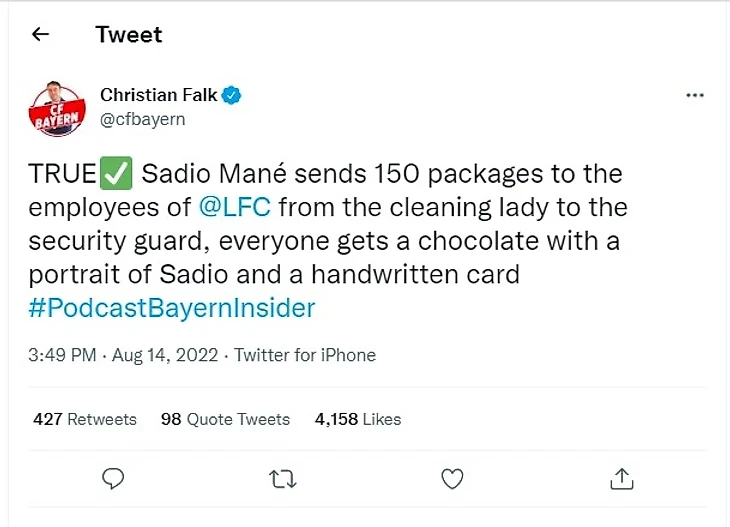
Task: Like the tweet with the heart icon
Action: pyautogui.click(x=452, y=479)
